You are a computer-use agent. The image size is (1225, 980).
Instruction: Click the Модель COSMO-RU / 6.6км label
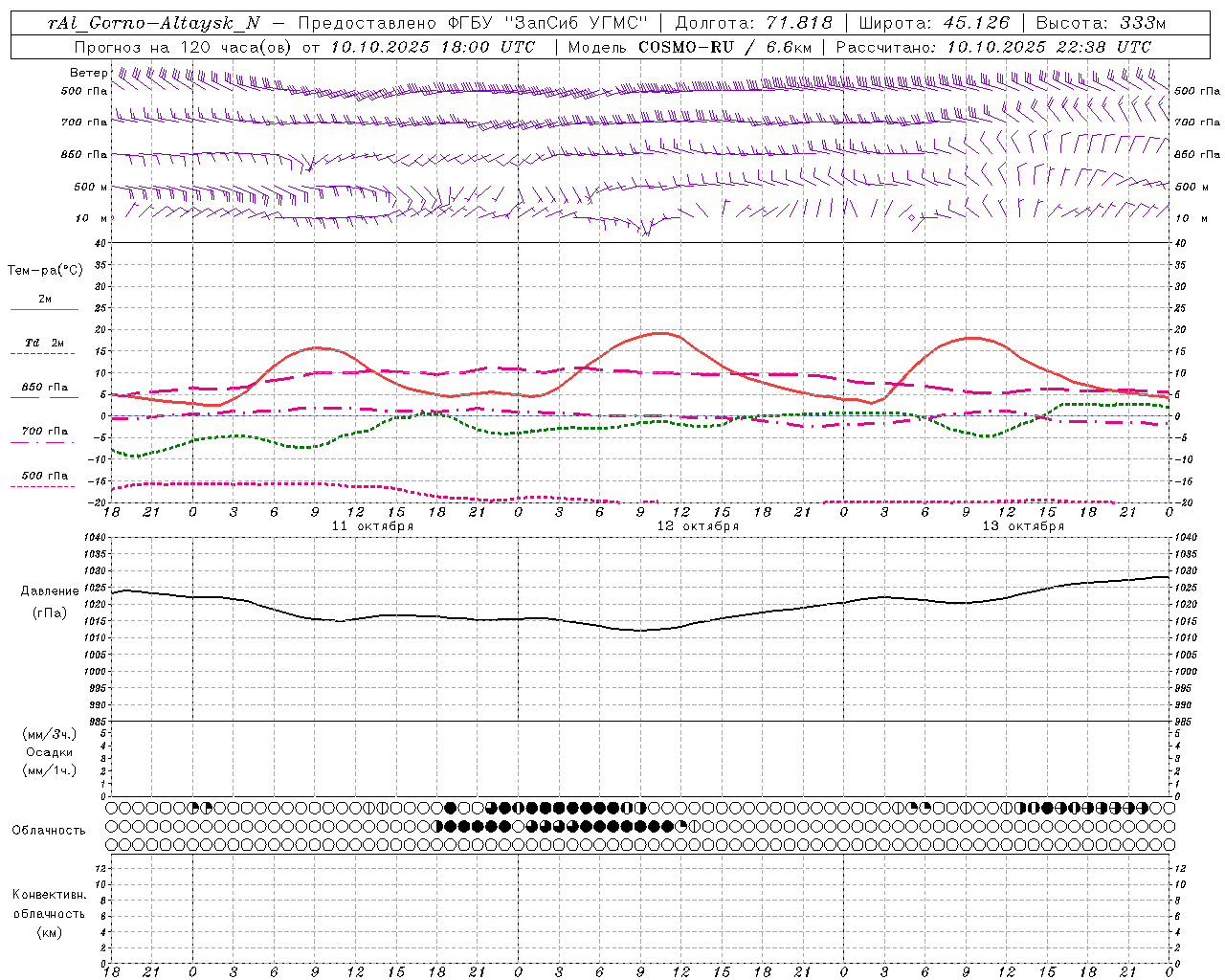tap(689, 47)
